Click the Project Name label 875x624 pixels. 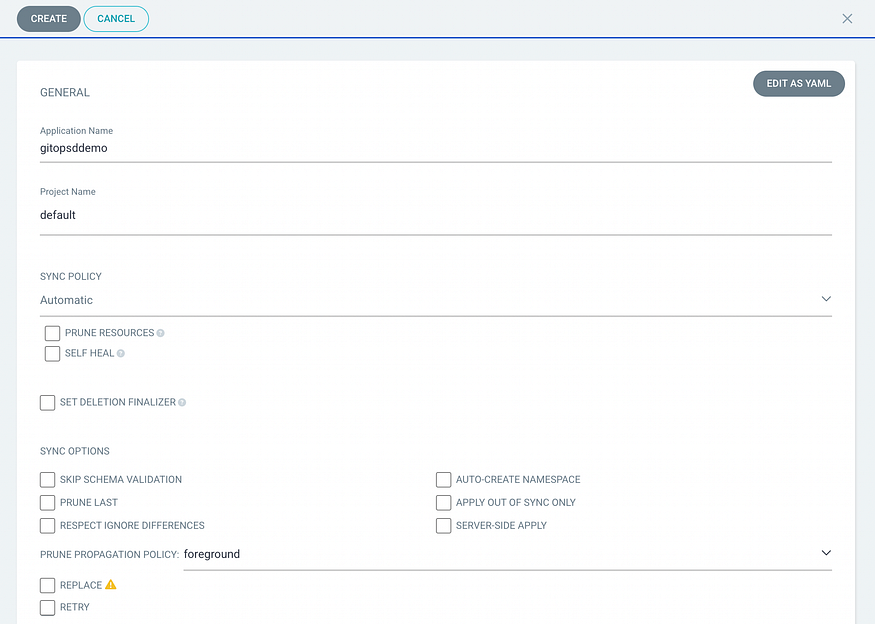coord(68,191)
